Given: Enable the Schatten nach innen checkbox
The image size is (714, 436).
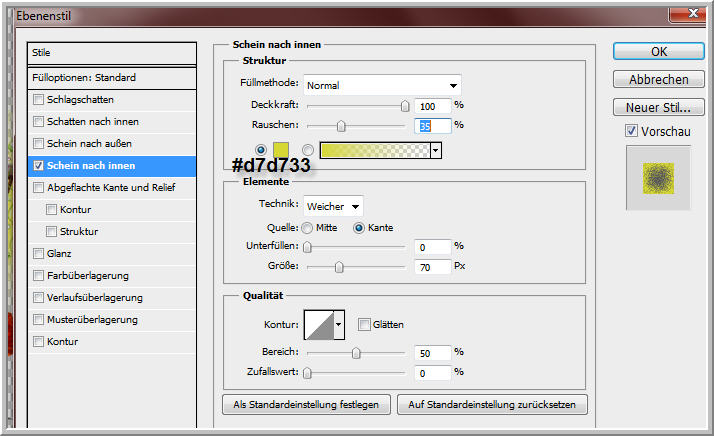Looking at the screenshot, I should [x=39, y=121].
